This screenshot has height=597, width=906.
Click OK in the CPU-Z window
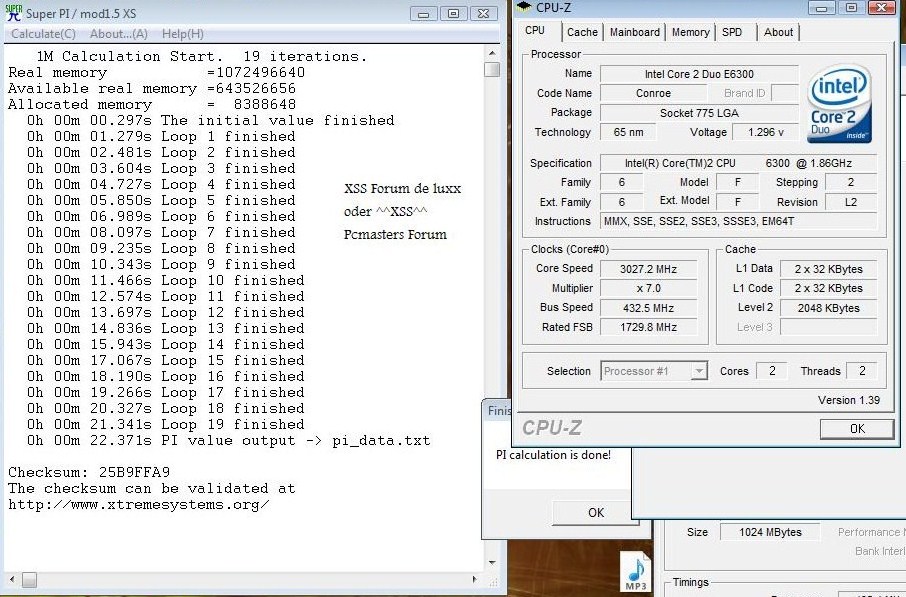(x=857, y=428)
